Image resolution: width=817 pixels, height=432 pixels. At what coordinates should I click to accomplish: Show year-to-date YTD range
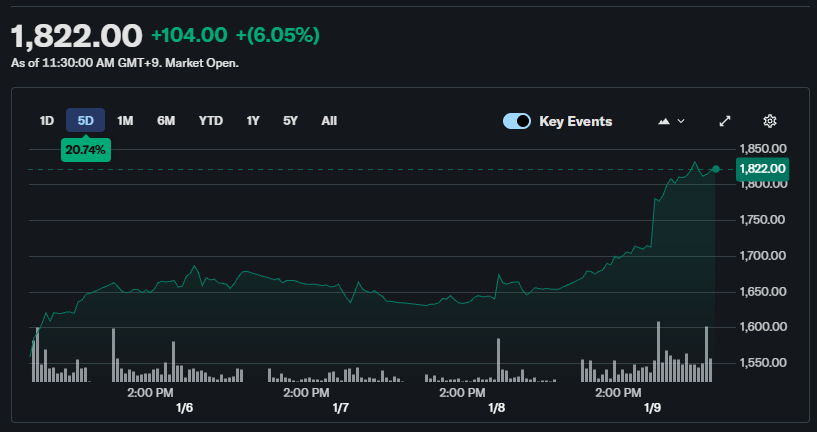click(x=211, y=121)
